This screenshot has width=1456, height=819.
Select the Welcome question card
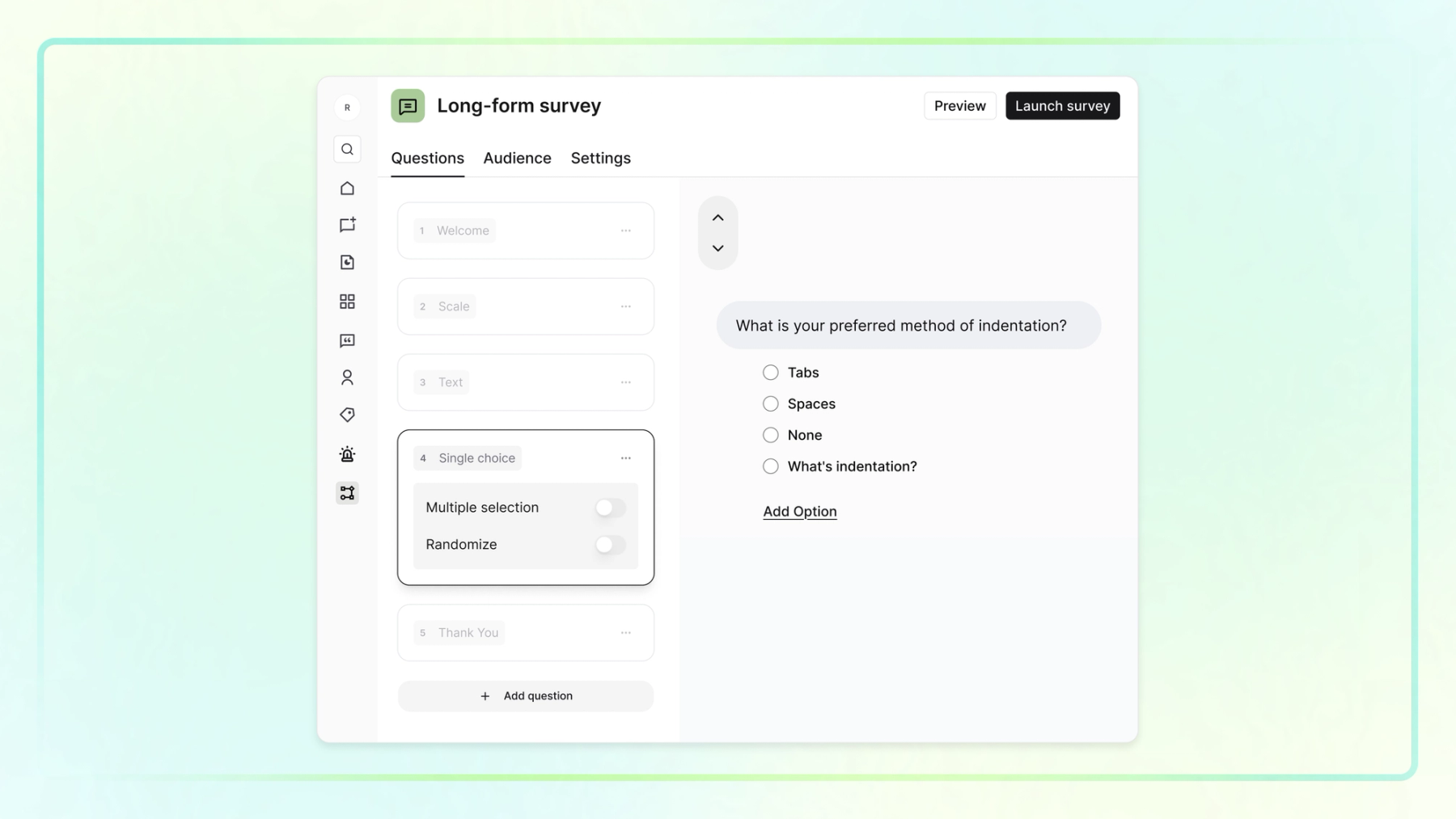click(526, 230)
